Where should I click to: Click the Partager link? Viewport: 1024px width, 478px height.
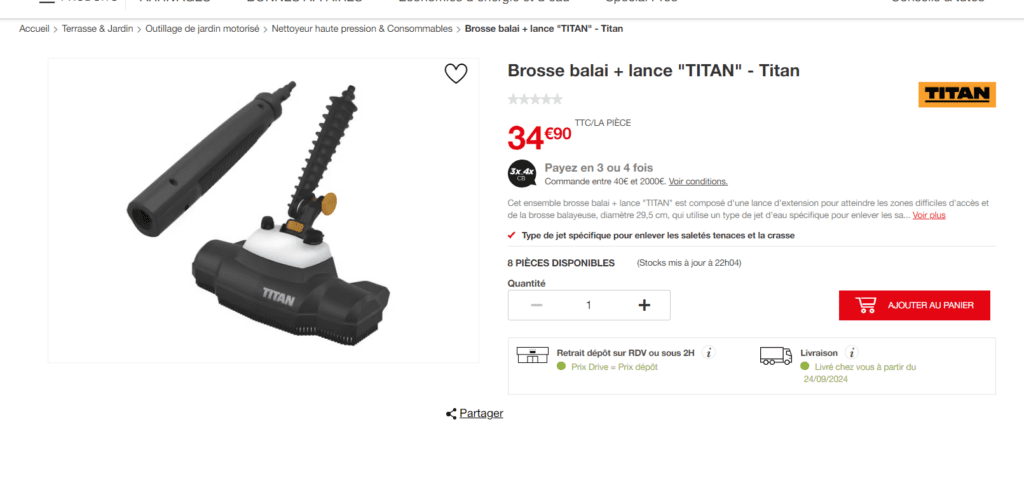point(481,413)
